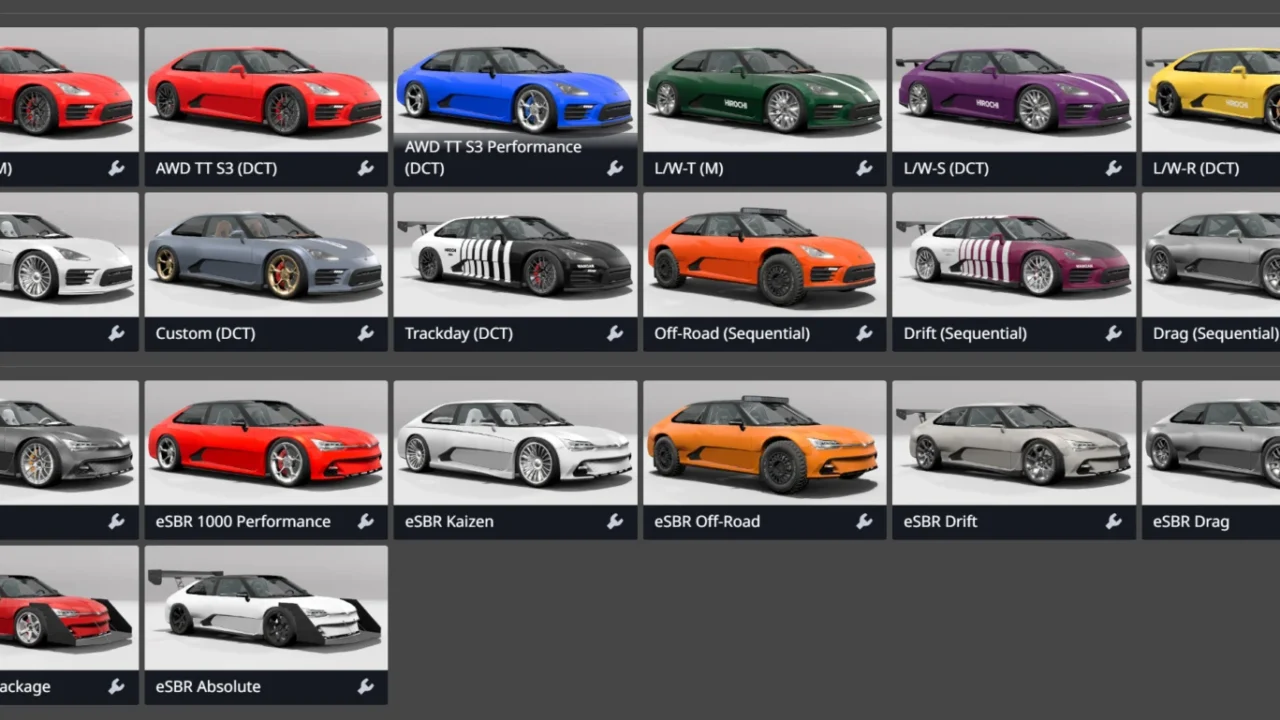Open the Trackday (DCT) wrench icon
The height and width of the screenshot is (720, 1280).
[615, 333]
